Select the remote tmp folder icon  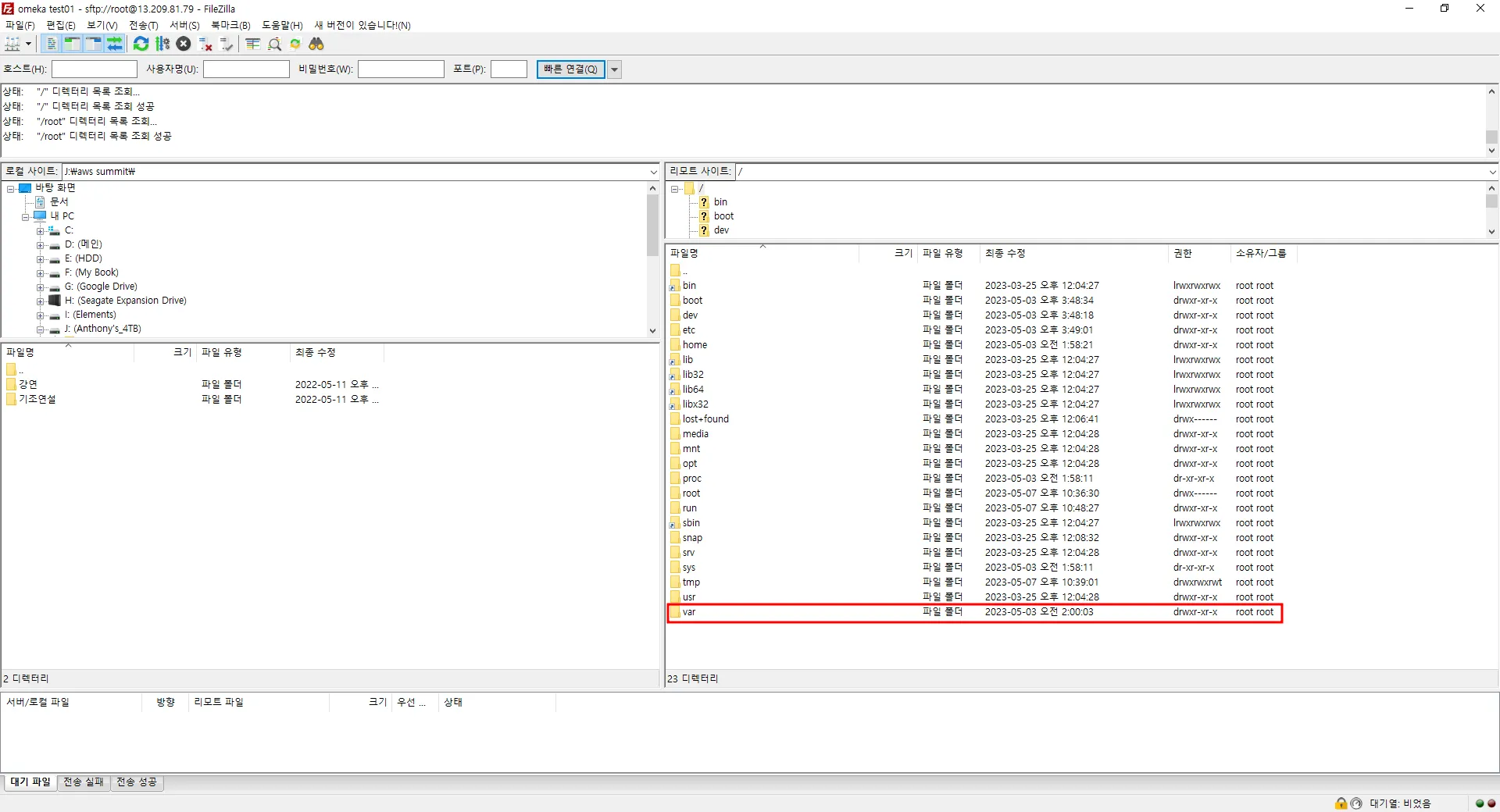[x=675, y=582]
